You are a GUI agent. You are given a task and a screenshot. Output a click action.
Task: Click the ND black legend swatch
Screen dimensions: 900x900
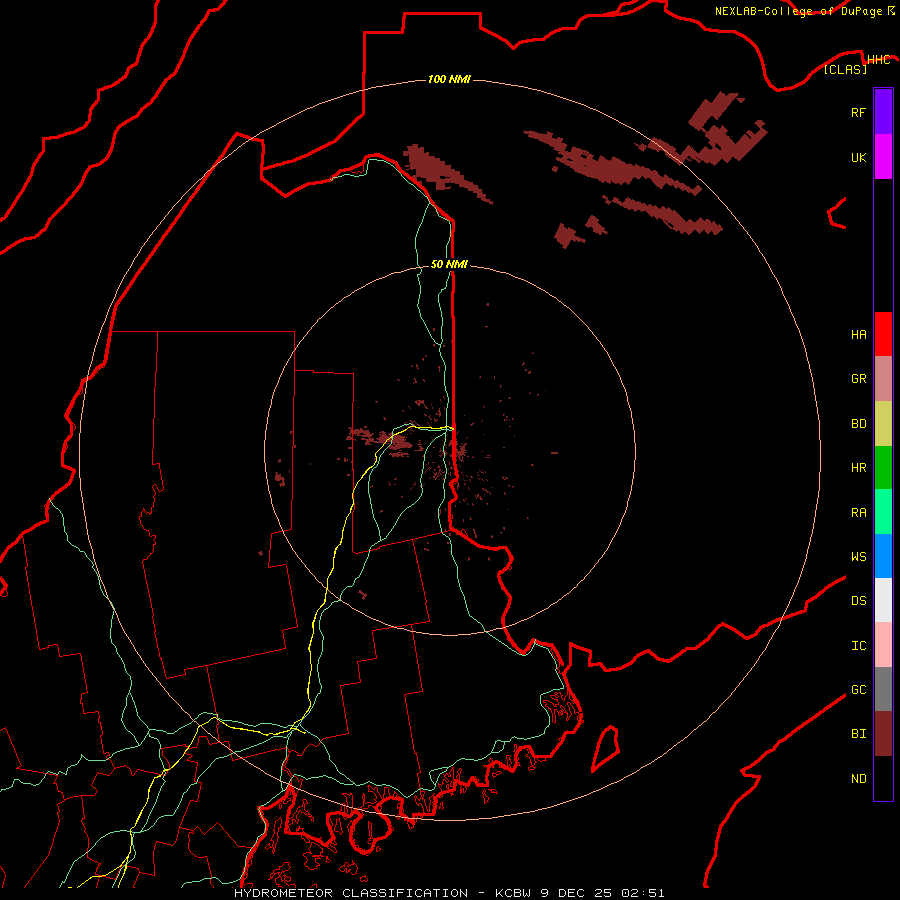click(x=883, y=778)
